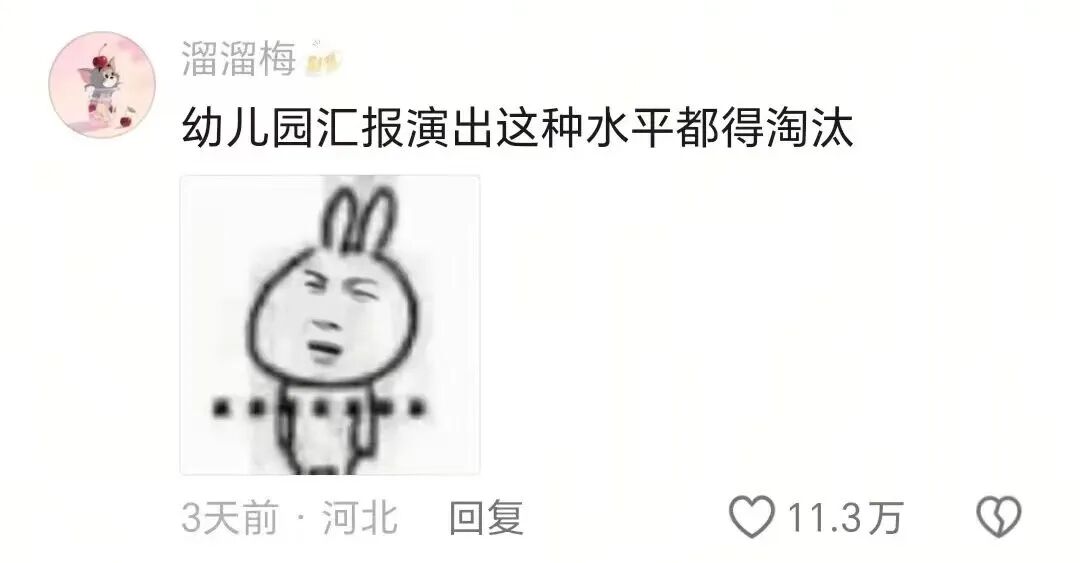This screenshot has width=1080, height=563.
Task: Select the 3天前 timestamp
Action: [231, 518]
